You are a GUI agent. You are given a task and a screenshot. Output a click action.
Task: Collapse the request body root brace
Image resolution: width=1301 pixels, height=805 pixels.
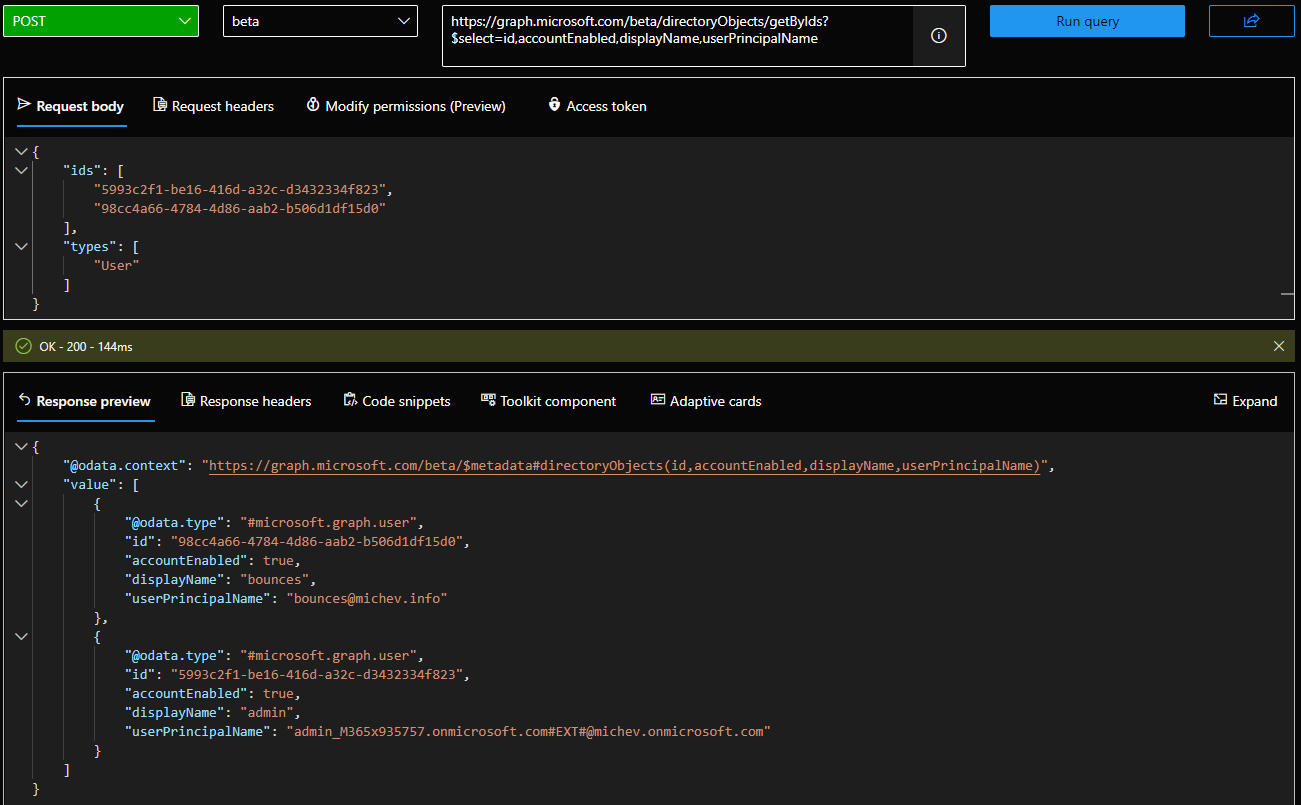[x=22, y=152]
